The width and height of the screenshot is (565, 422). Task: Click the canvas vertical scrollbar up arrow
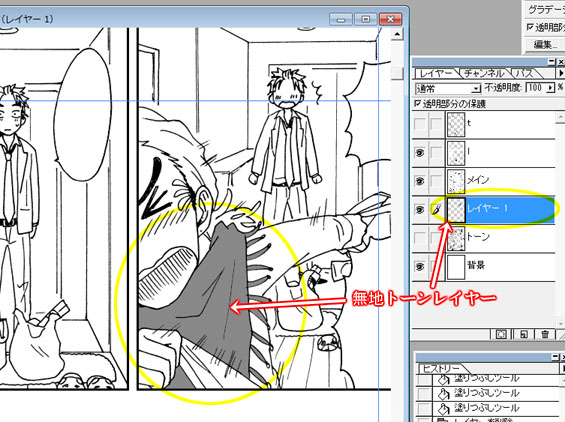pos(397,34)
